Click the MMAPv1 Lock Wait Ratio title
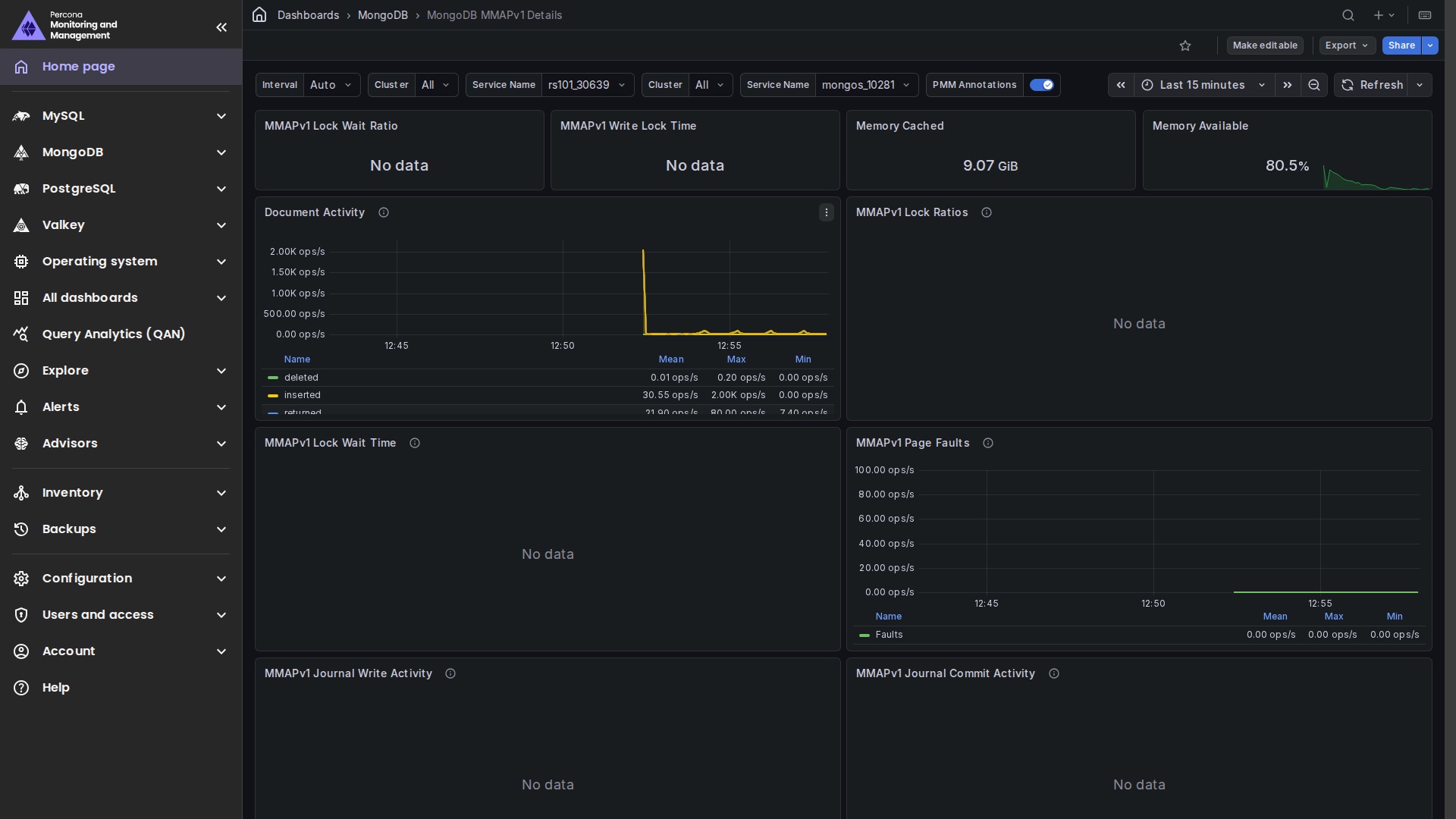Viewport: 1456px width, 819px height. coord(331,126)
